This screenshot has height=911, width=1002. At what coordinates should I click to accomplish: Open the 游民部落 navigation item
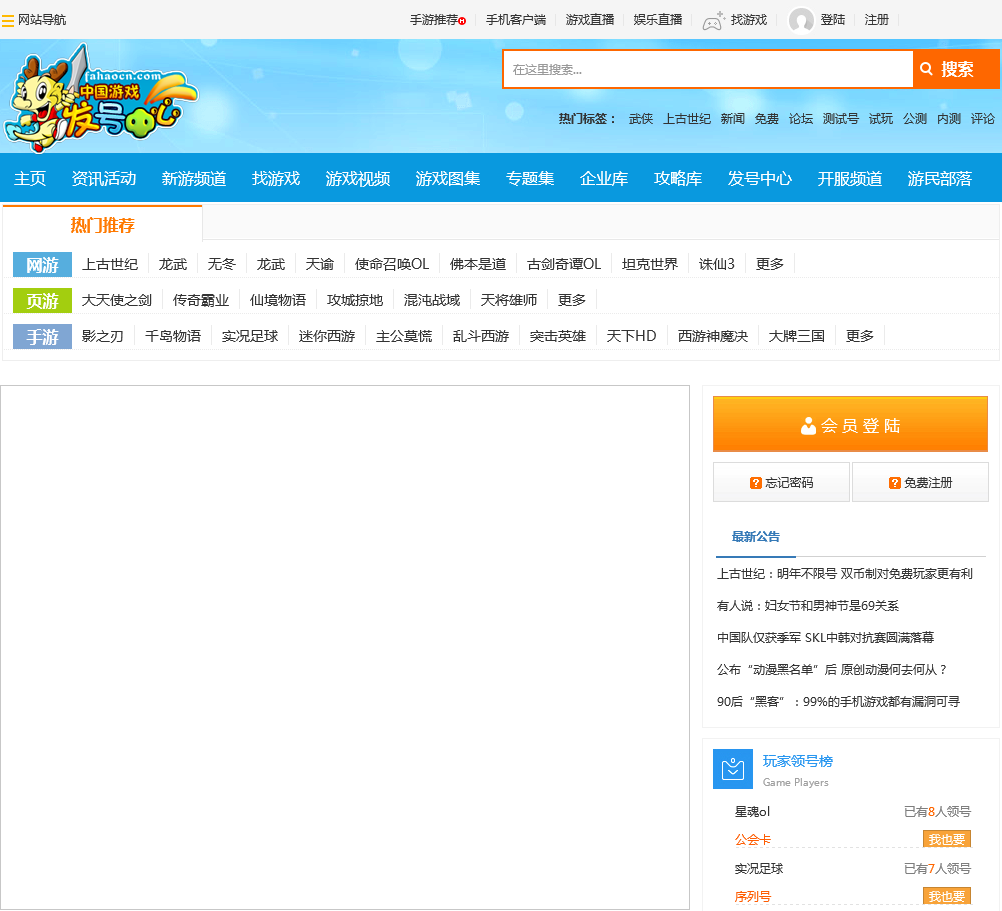coord(939,178)
